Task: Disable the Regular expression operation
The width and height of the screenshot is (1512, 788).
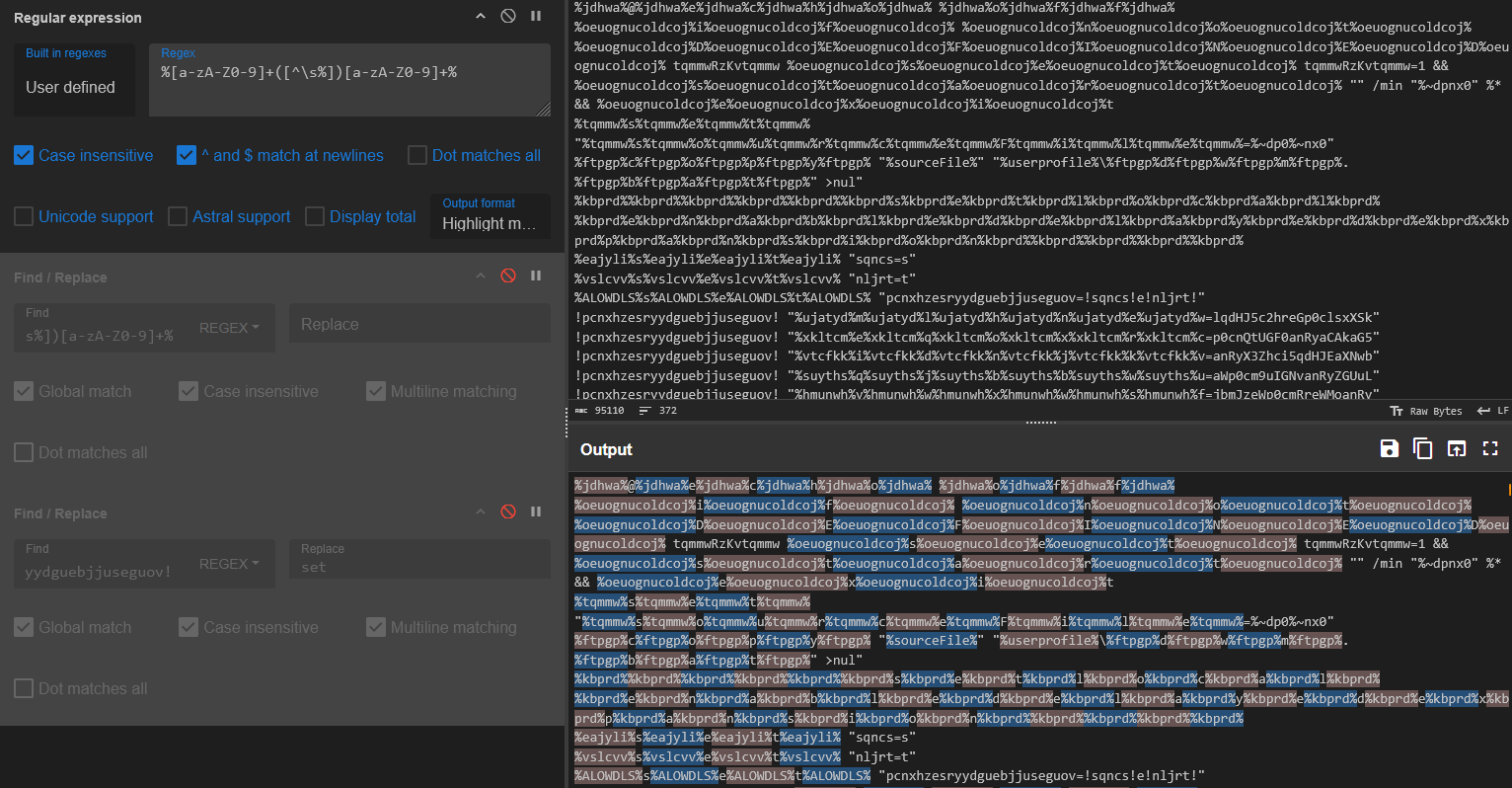Action: click(507, 16)
